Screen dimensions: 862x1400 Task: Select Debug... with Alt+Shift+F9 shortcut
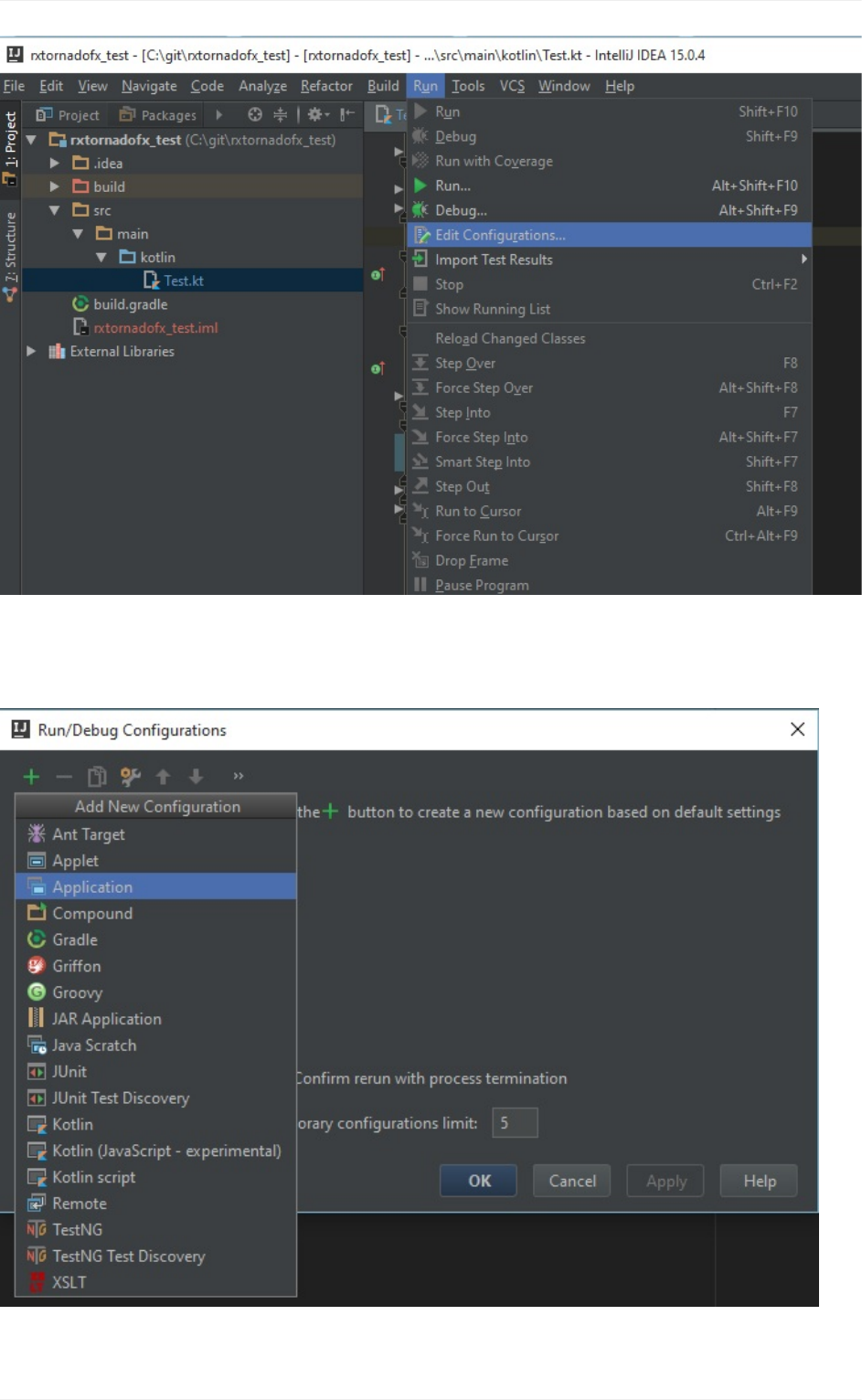609,210
